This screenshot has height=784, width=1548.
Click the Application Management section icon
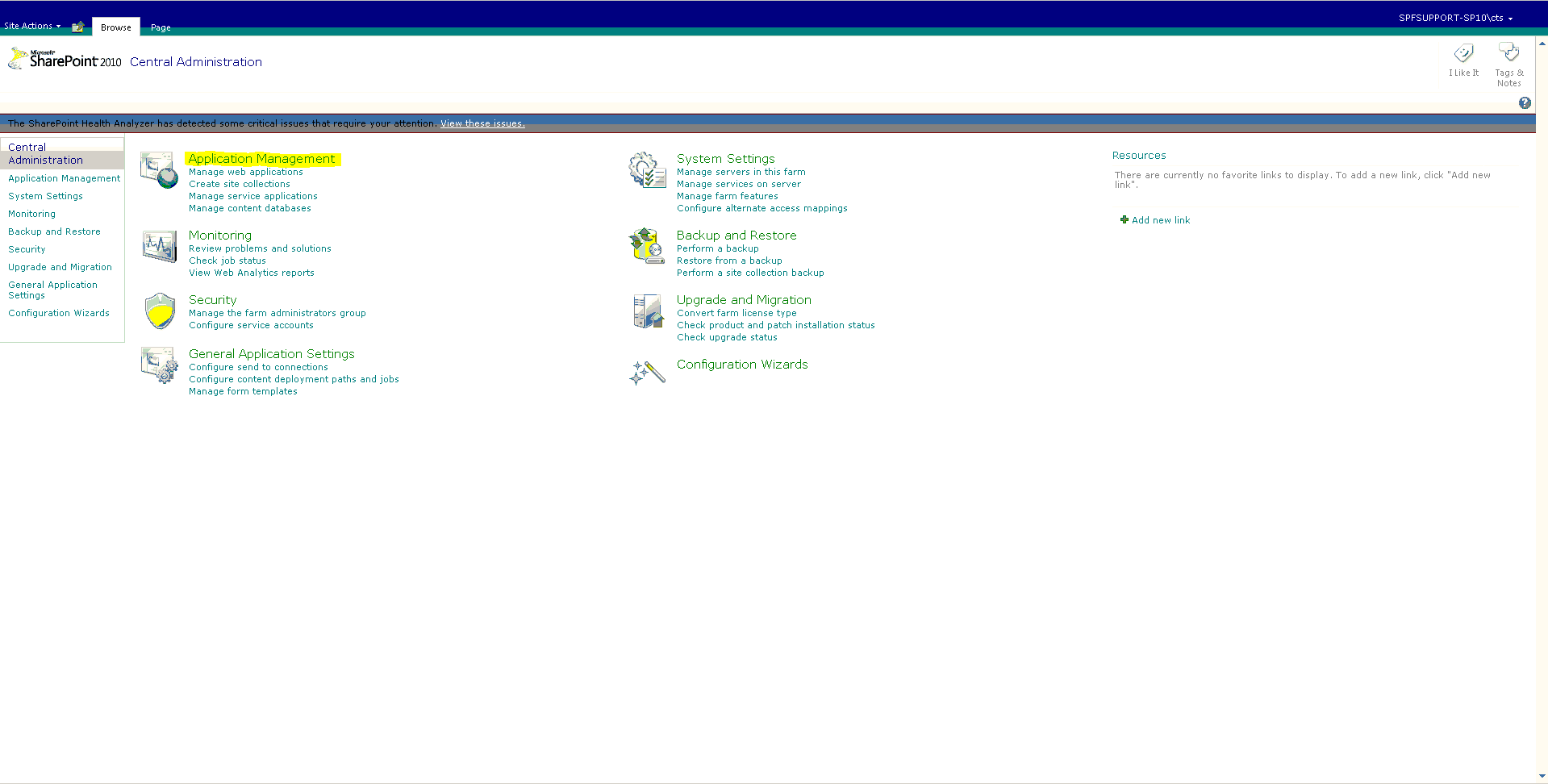tap(159, 169)
